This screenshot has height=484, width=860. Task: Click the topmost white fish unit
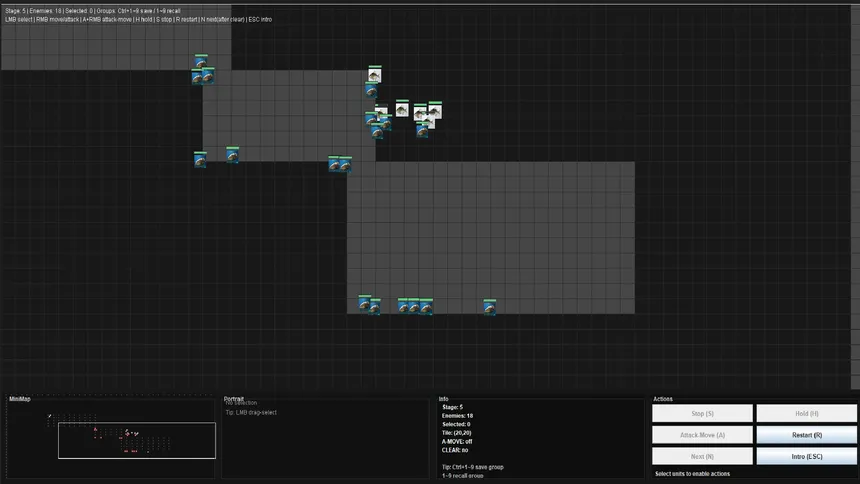[374, 75]
